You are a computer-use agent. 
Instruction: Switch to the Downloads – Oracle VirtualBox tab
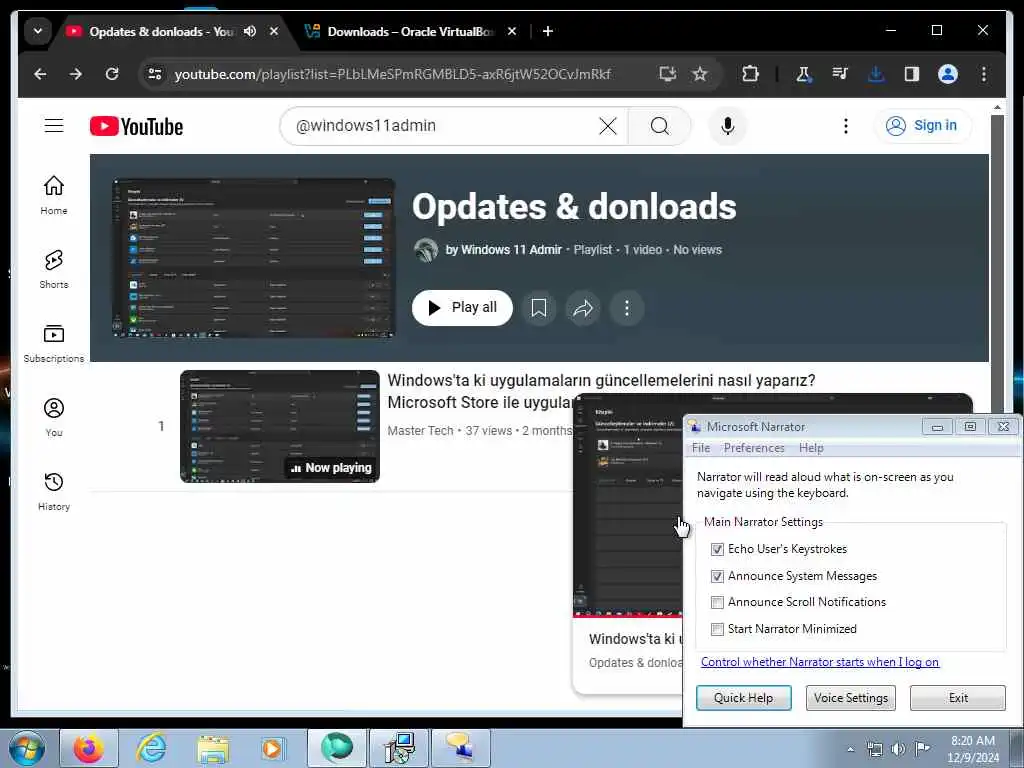click(x=411, y=31)
